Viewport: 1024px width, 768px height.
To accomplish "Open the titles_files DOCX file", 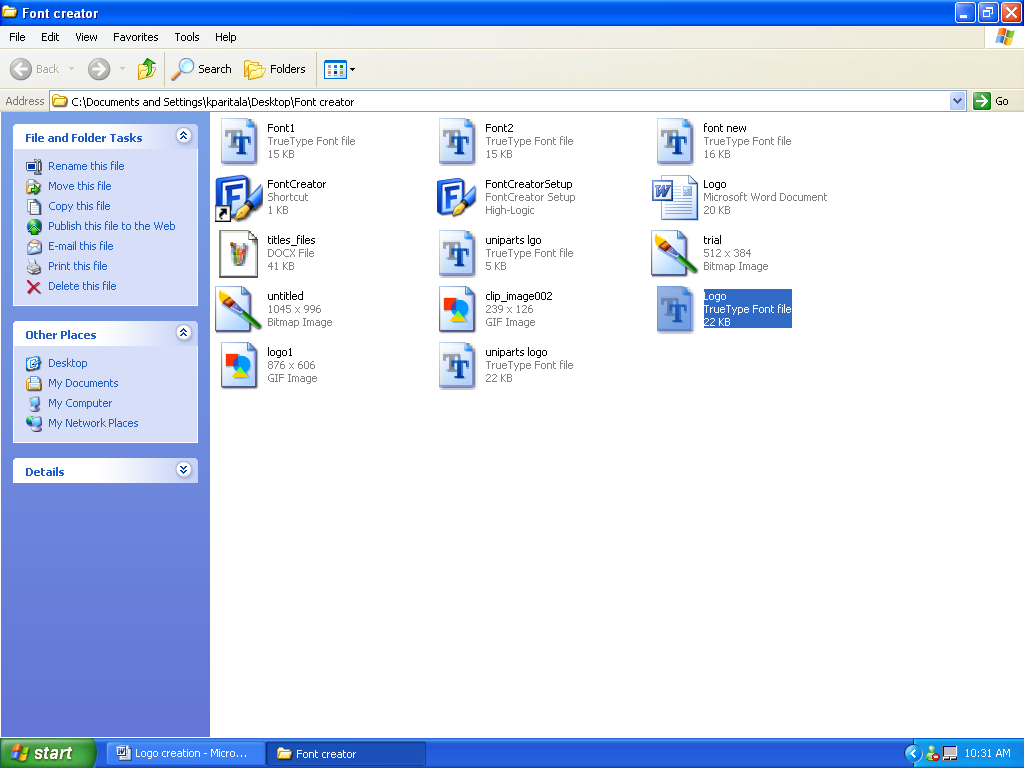I will point(239,253).
